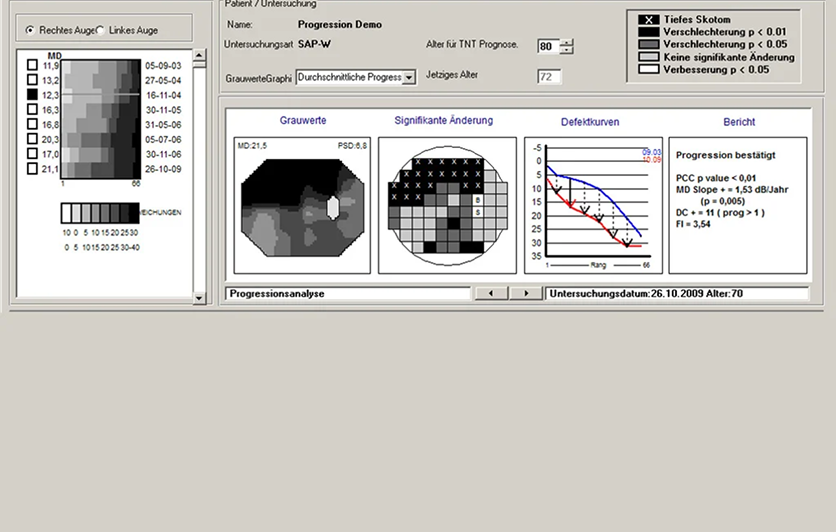Click the exam list scrollbar thumb
The width and height of the screenshot is (836, 532).
[x=199, y=65]
